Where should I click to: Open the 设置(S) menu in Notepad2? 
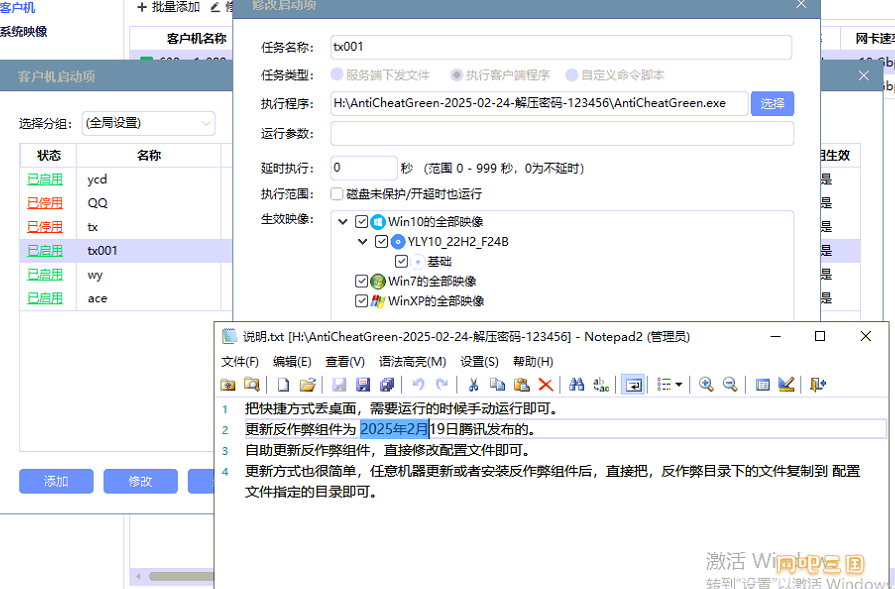pos(479,361)
